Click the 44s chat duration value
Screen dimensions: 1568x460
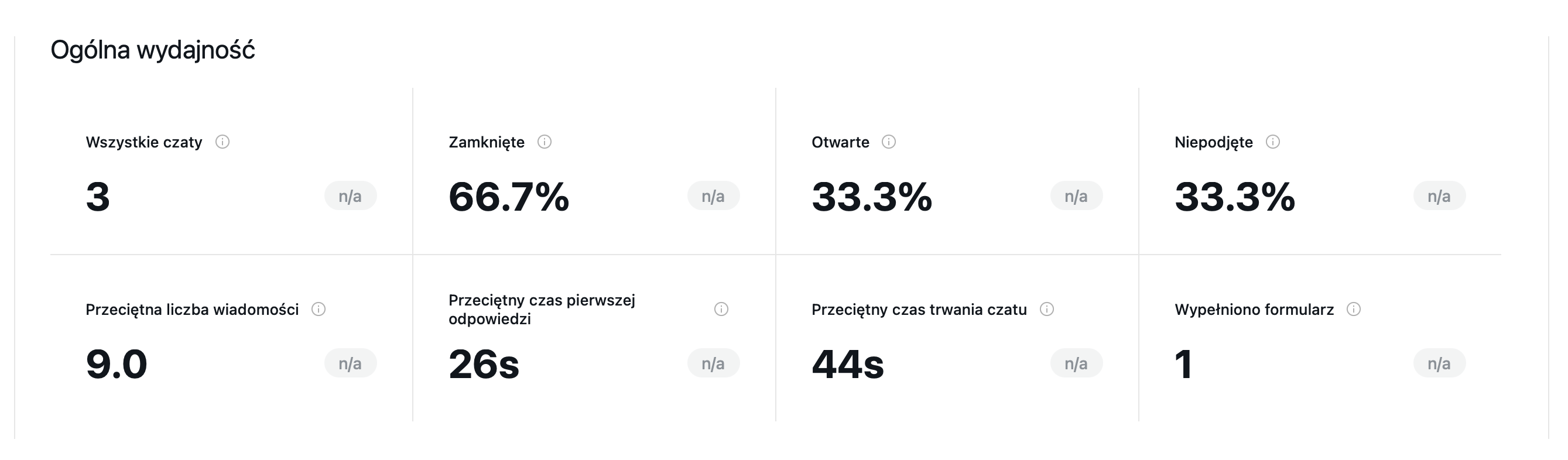coord(848,364)
